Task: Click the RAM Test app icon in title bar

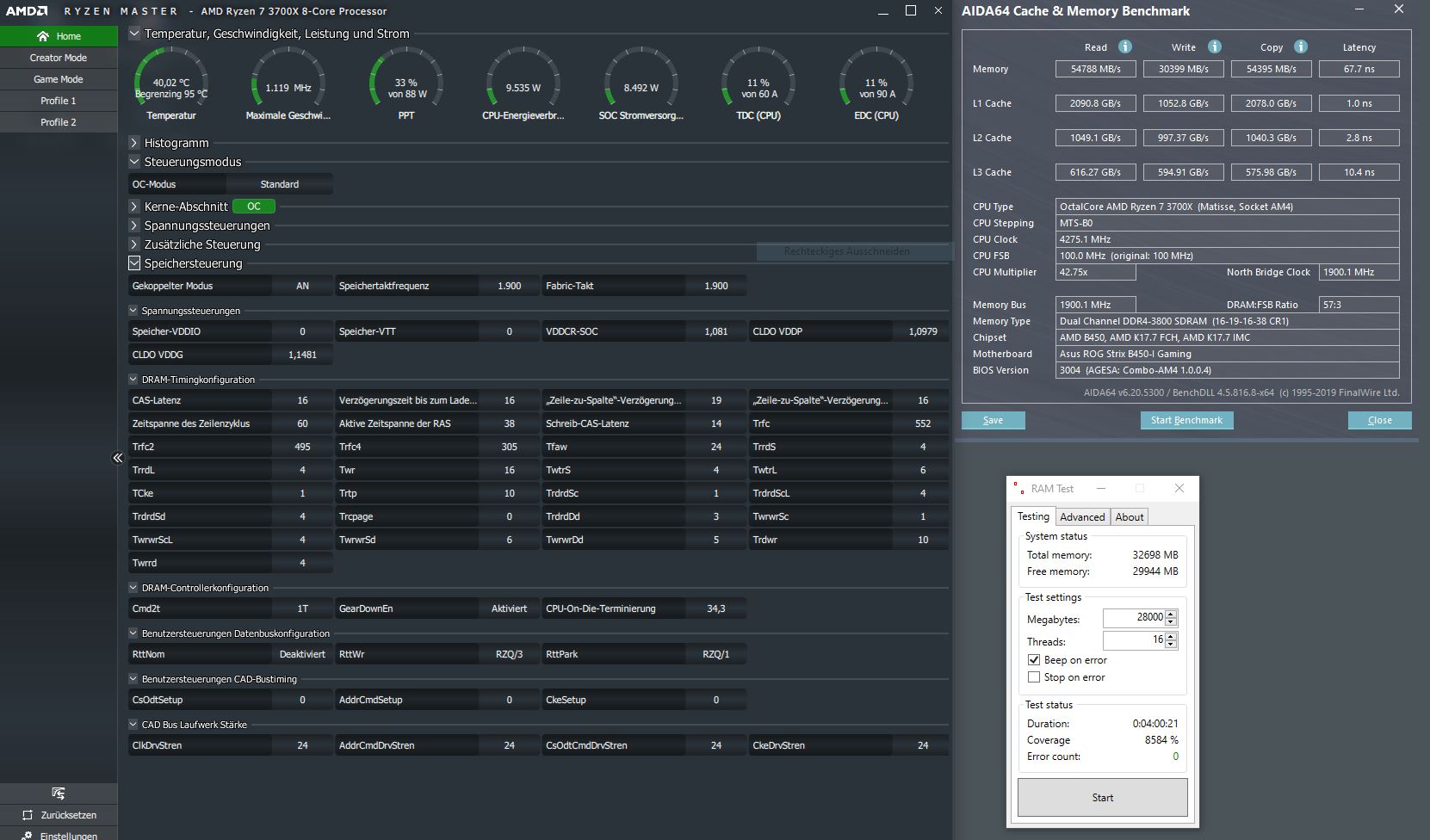Action: click(1019, 488)
